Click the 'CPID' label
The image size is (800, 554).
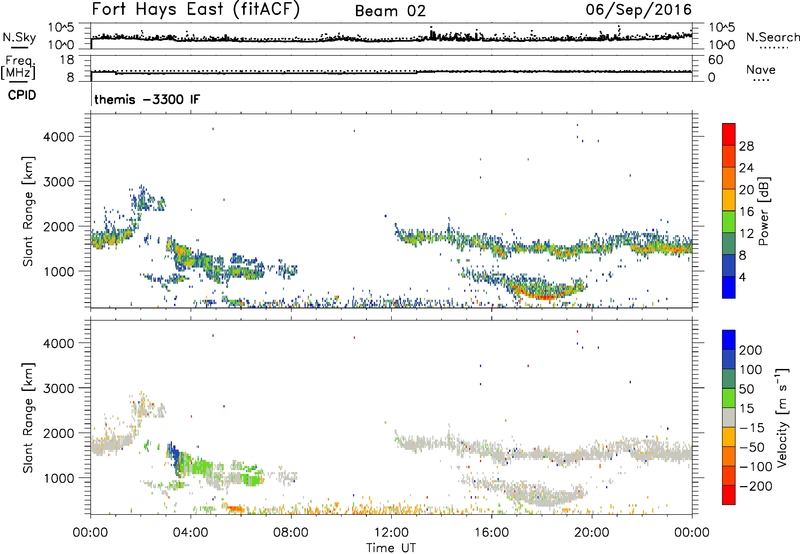22,95
